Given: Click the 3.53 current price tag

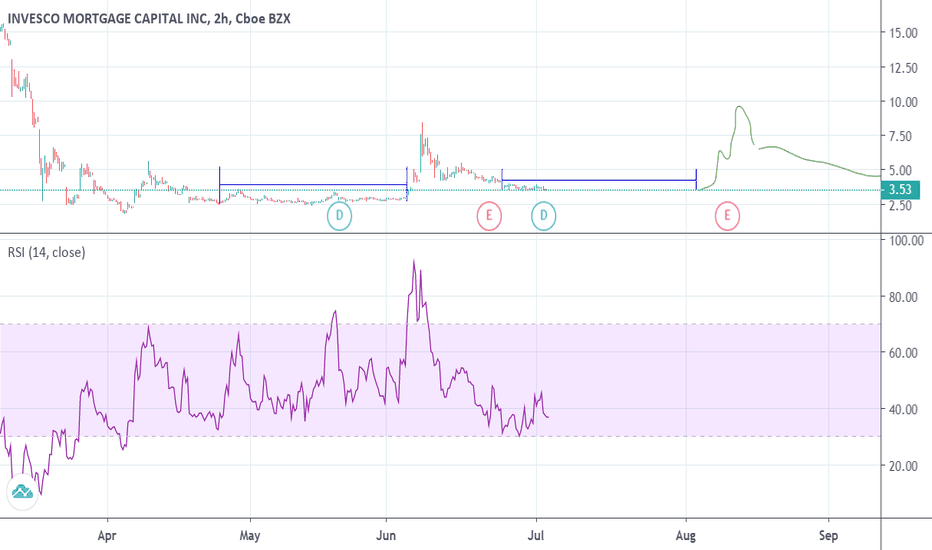Looking at the screenshot, I should [900, 190].
